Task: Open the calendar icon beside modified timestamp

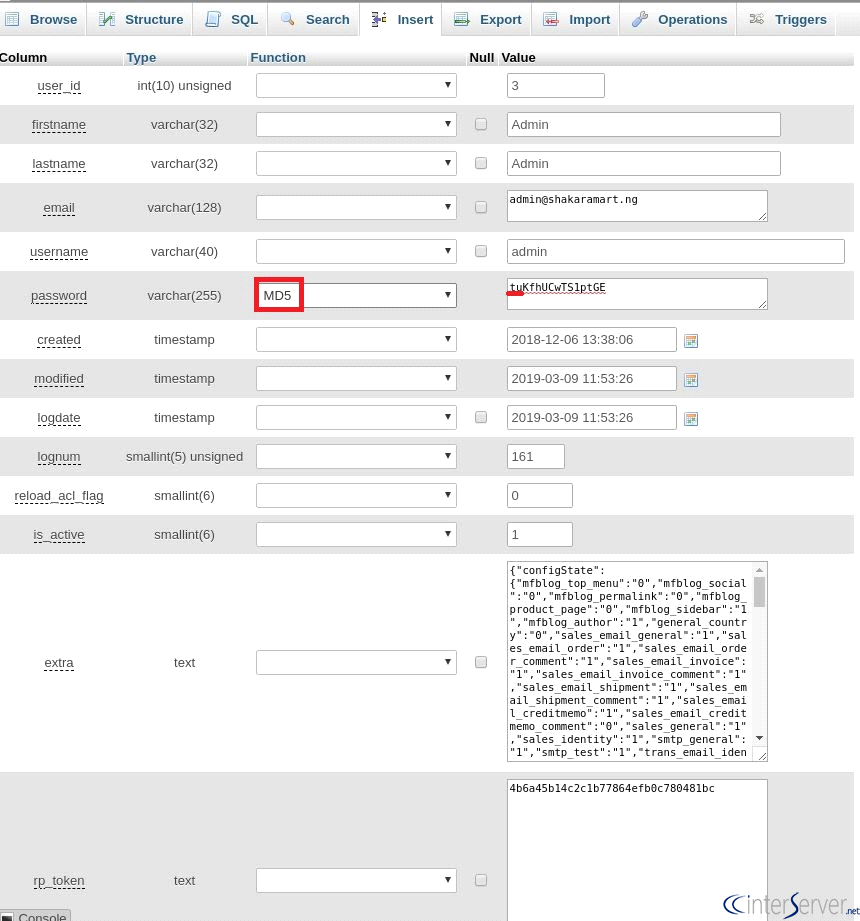Action: click(x=690, y=379)
